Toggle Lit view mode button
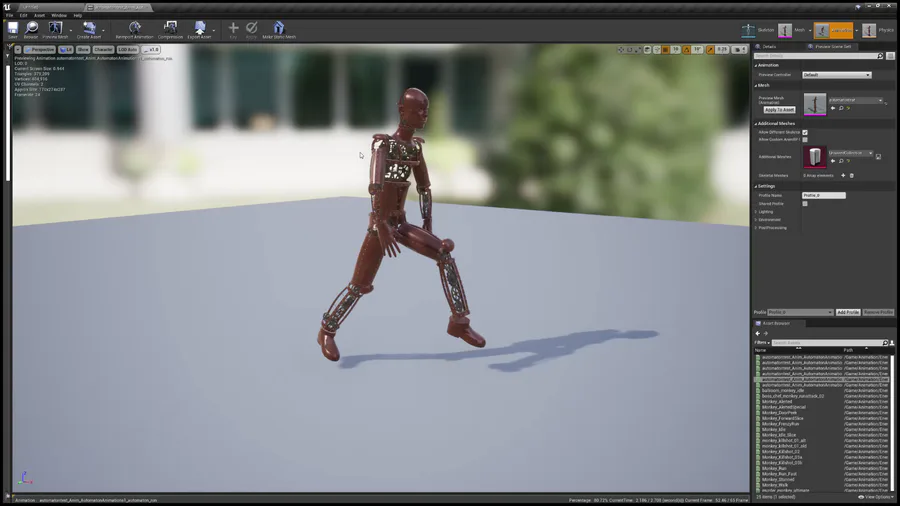This screenshot has width=900, height=506. (x=66, y=50)
